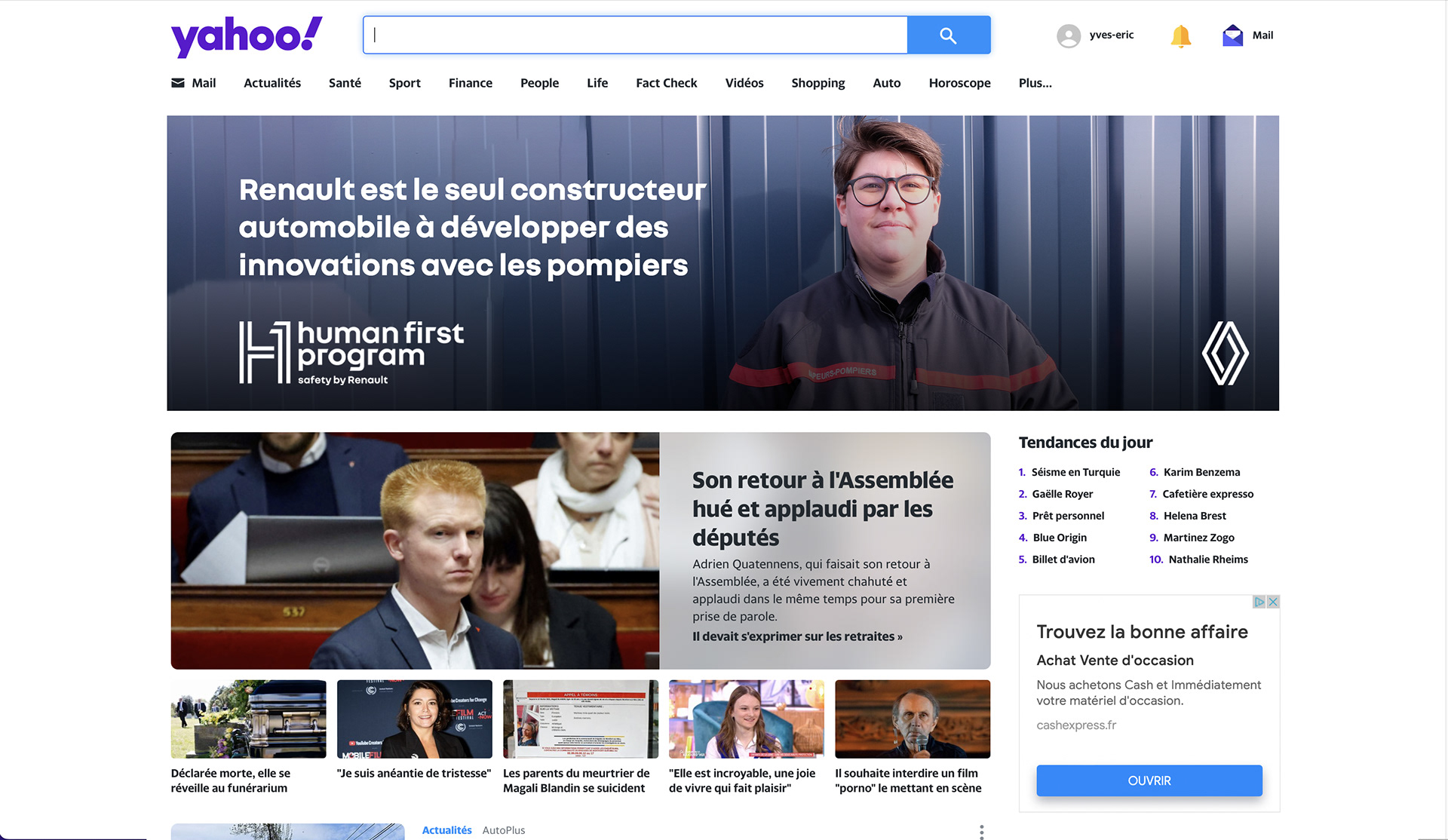Open Mail via the envelope icon at top right
Screen dimensions: 1448x840
1232,35
